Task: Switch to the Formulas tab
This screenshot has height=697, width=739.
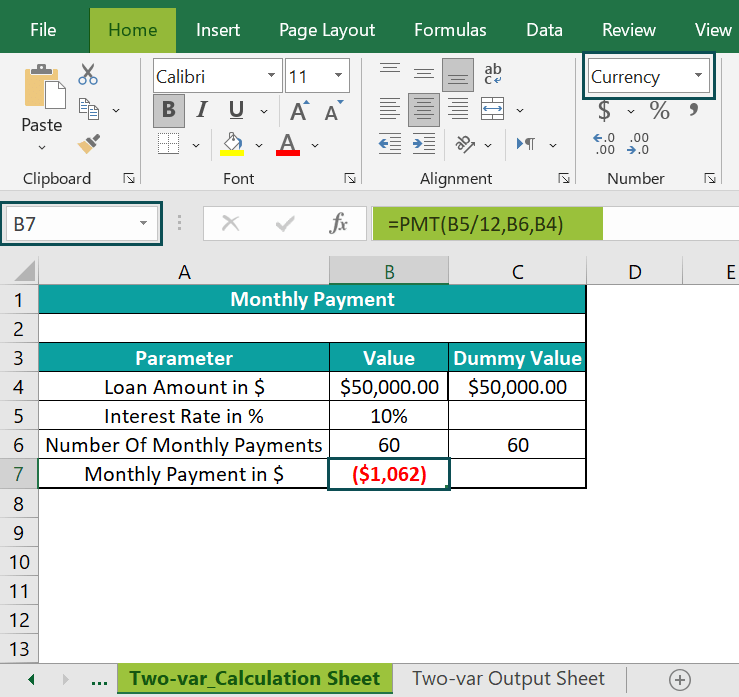Action: point(450,30)
